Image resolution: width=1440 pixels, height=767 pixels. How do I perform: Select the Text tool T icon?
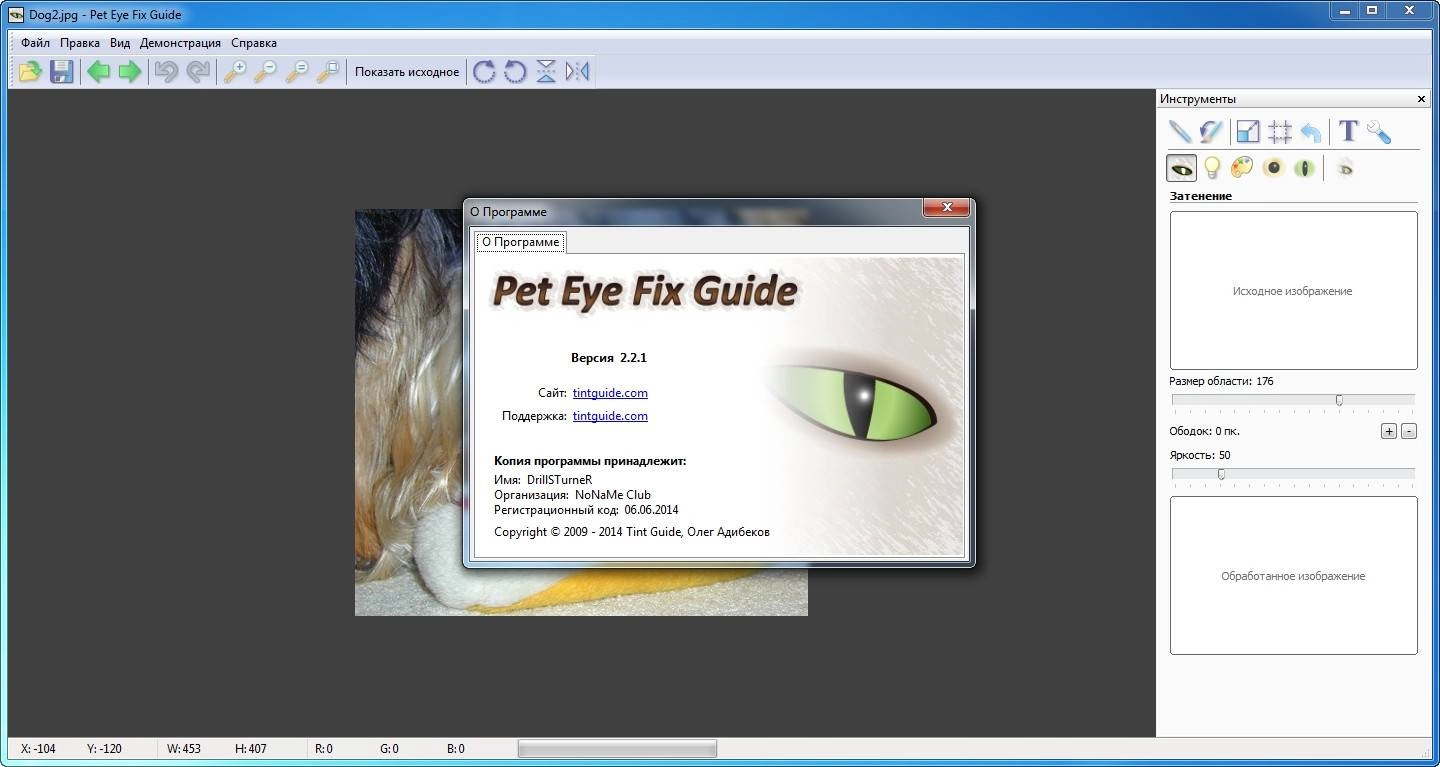1348,131
